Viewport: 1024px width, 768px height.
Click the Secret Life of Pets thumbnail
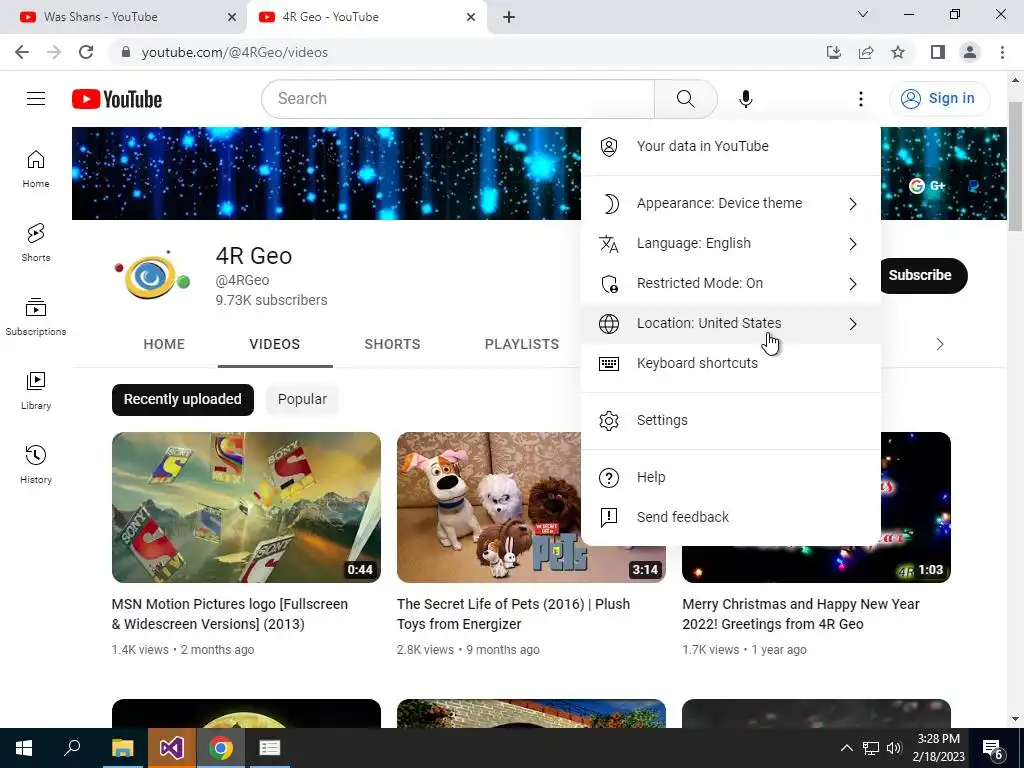coord(489,507)
